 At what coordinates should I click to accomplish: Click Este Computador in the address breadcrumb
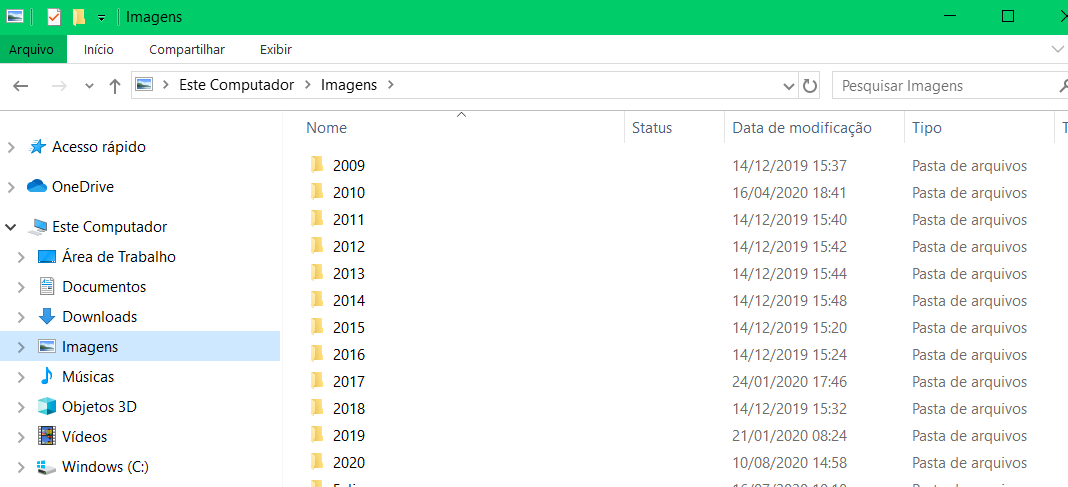point(236,85)
